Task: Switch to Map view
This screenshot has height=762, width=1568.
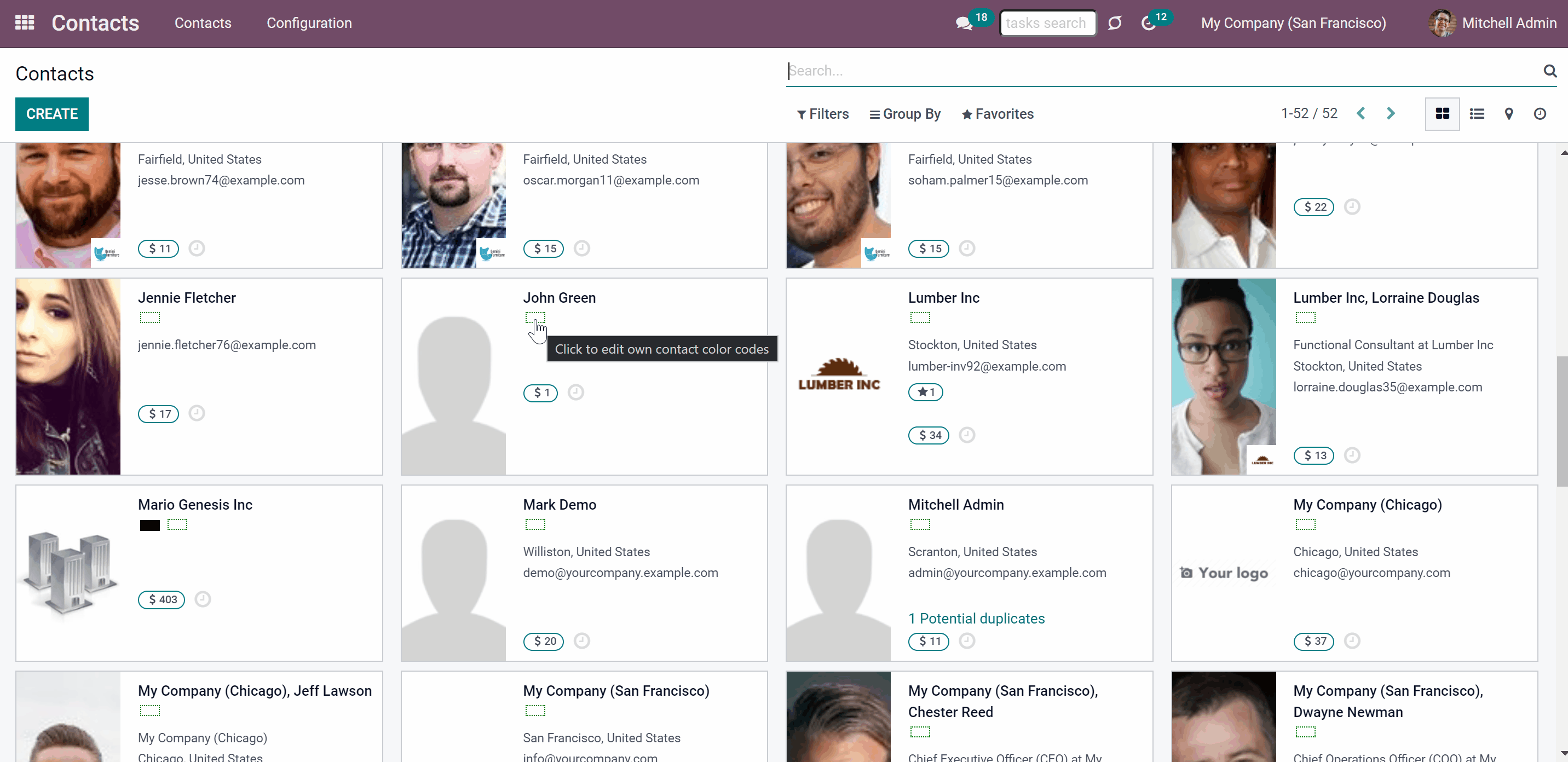Action: (1509, 114)
